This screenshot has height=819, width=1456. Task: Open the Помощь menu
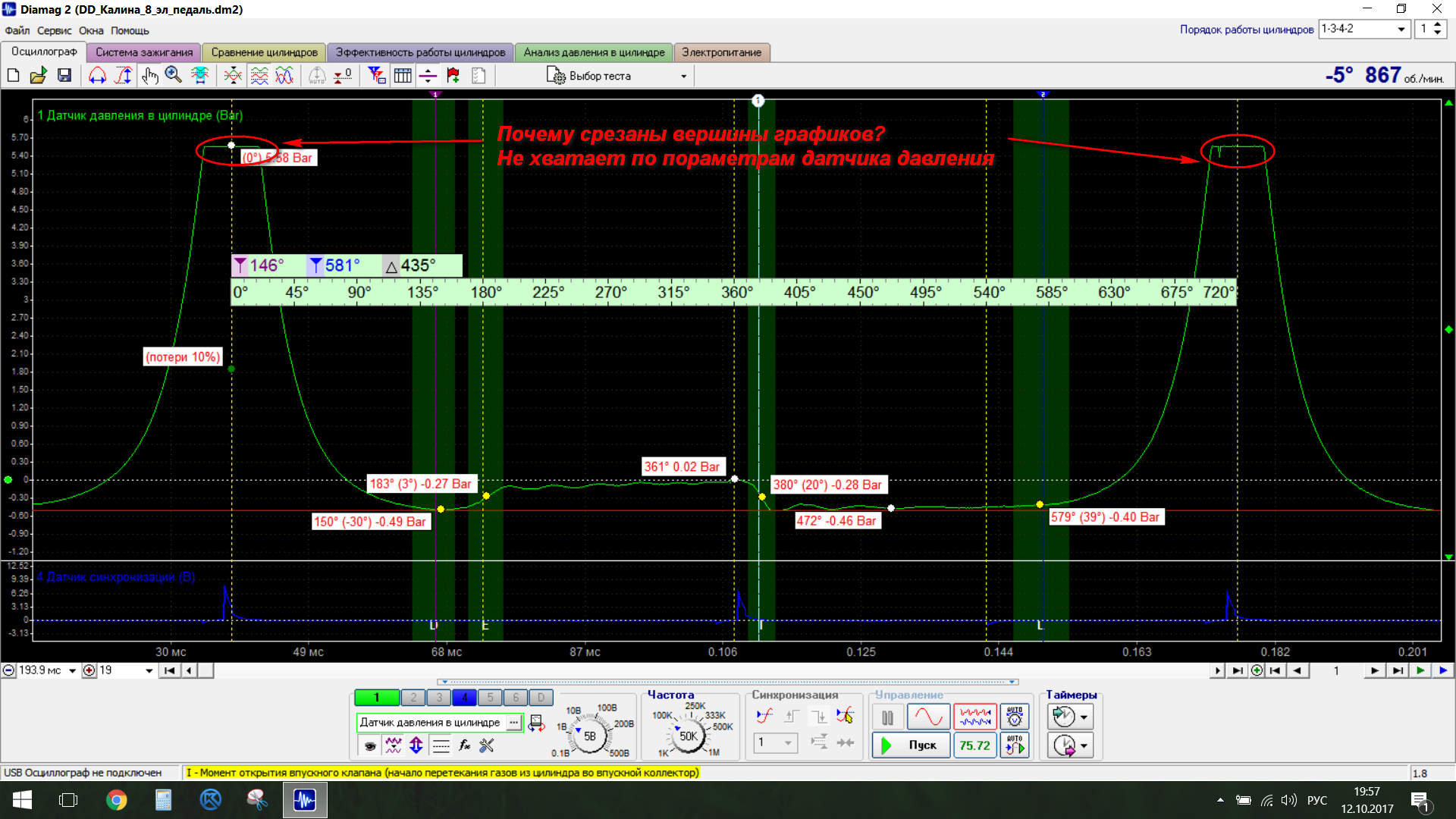click(130, 31)
